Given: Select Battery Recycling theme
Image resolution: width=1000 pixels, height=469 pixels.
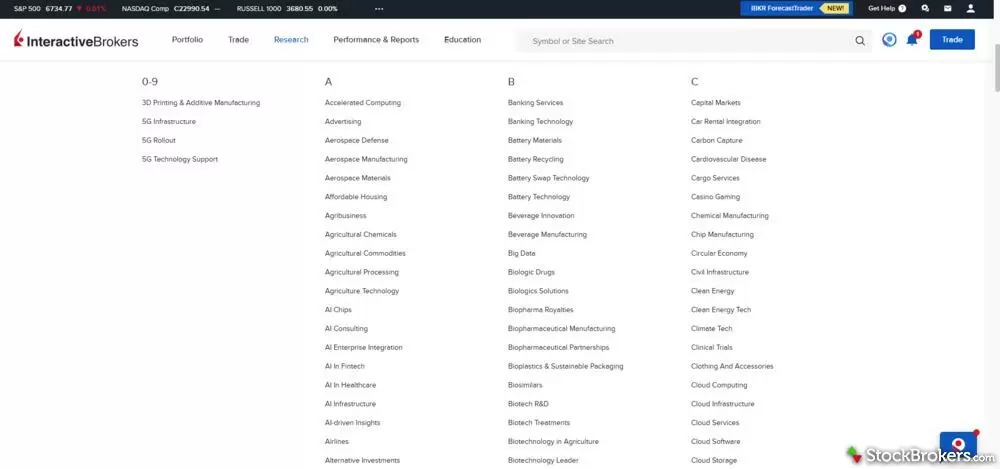Looking at the screenshot, I should tap(536, 159).
